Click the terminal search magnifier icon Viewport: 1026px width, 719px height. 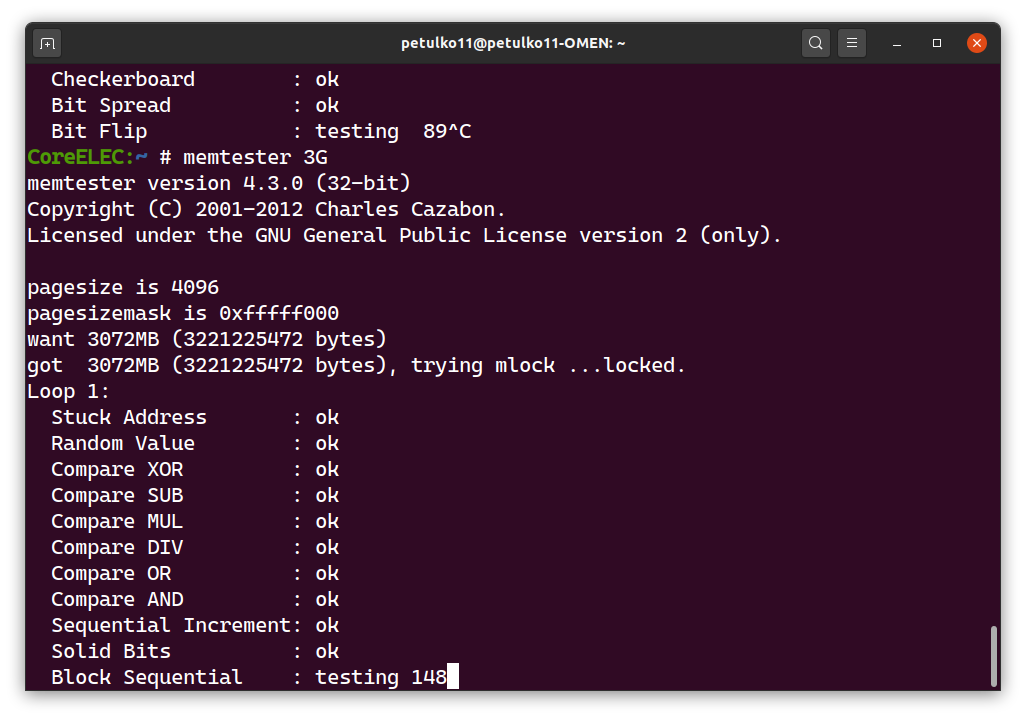click(816, 43)
